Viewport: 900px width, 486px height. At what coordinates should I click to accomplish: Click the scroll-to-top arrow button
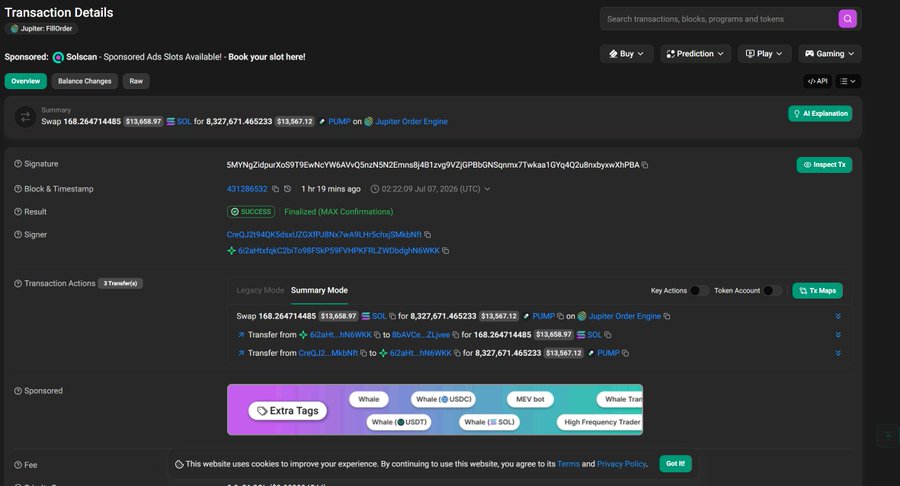[x=888, y=436]
